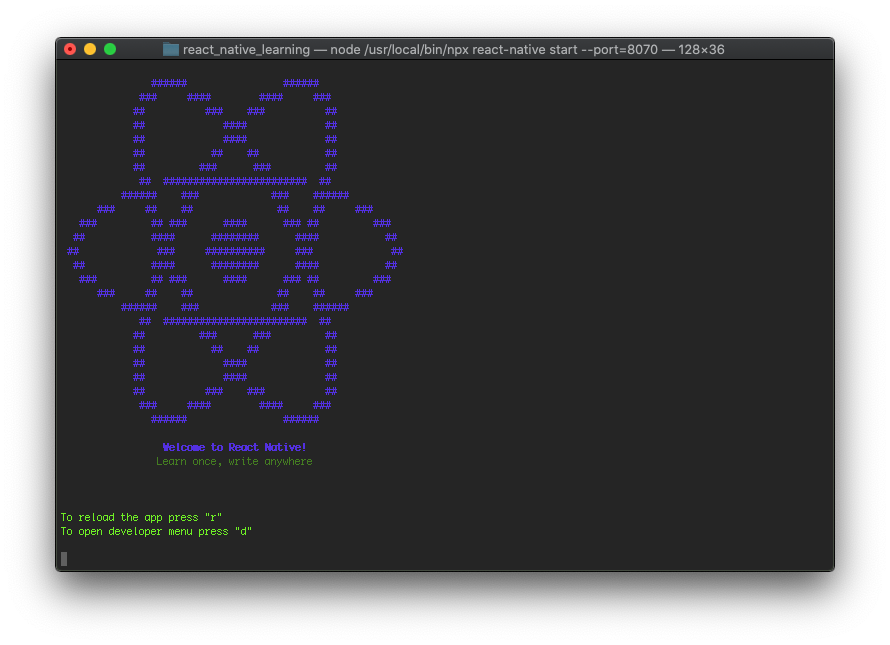Click 'To open developer menu press "d"' line
The width and height of the screenshot is (890, 645).
(156, 531)
